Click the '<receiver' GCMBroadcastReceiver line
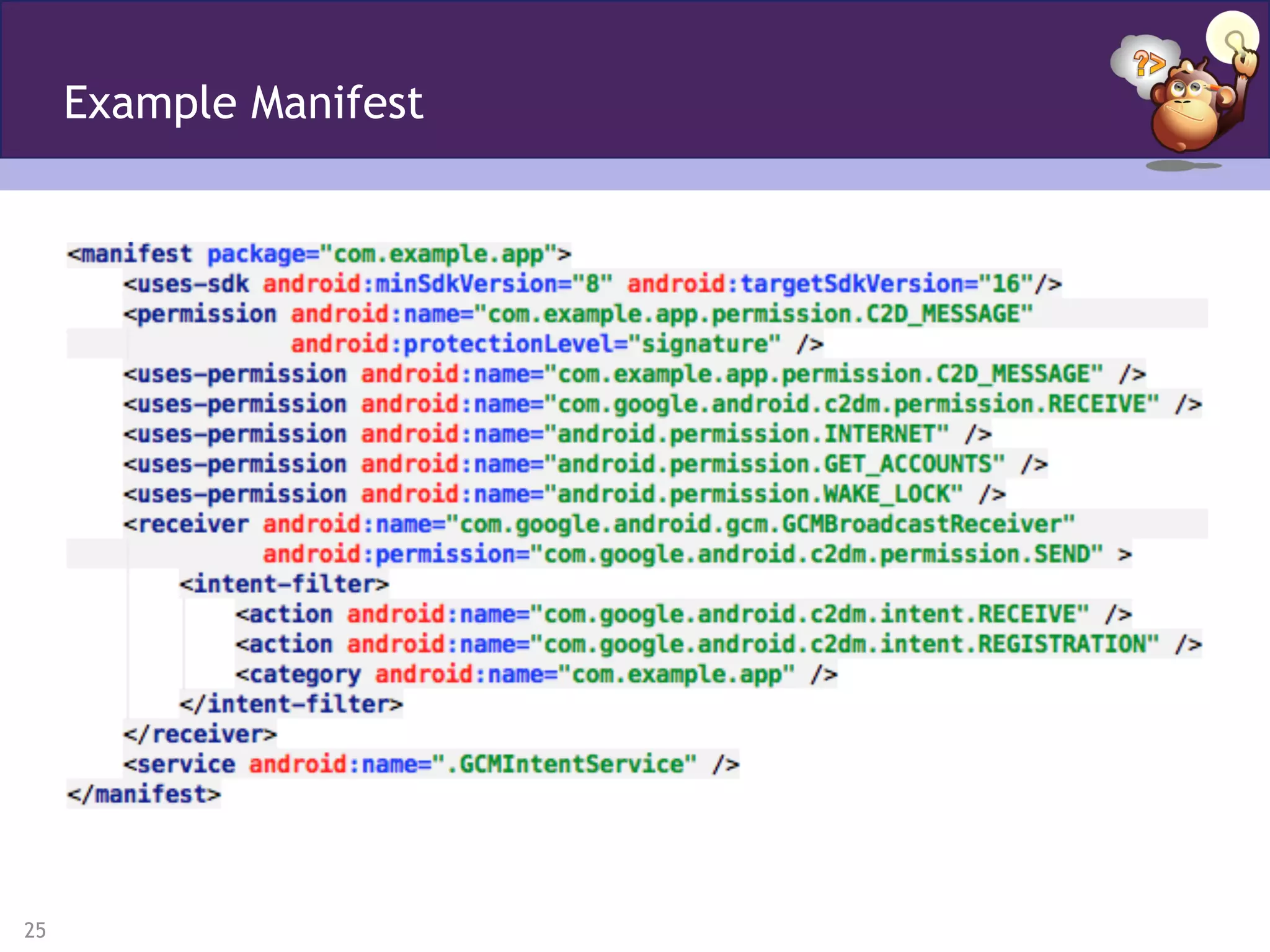Image resolution: width=1270 pixels, height=952 pixels. 599,524
